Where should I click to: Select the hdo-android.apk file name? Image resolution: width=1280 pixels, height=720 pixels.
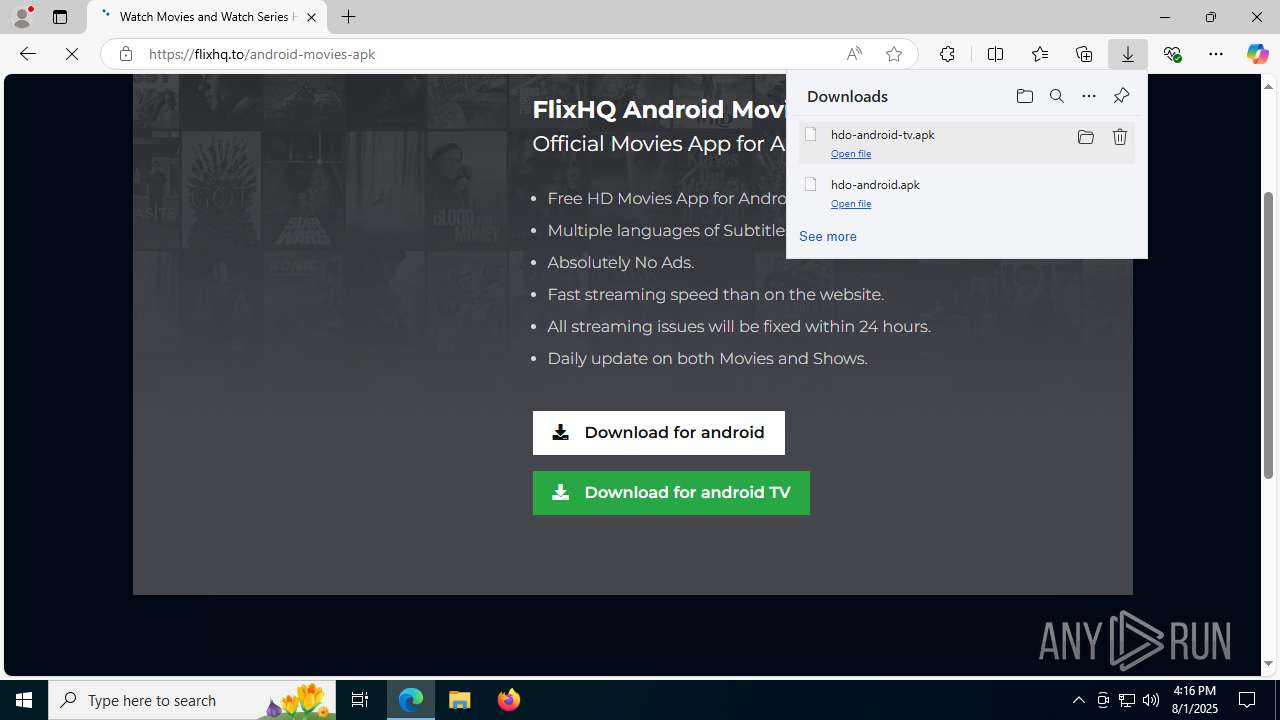click(875, 185)
